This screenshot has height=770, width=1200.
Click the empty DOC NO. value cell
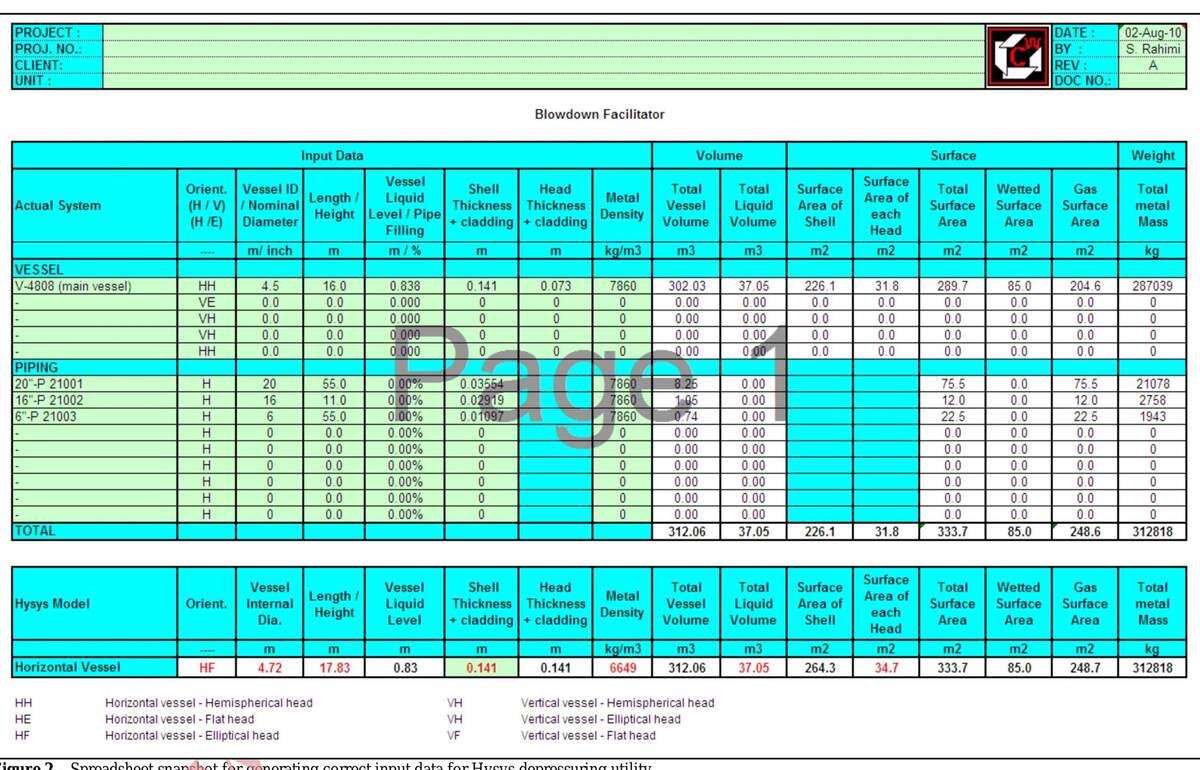(1153, 80)
